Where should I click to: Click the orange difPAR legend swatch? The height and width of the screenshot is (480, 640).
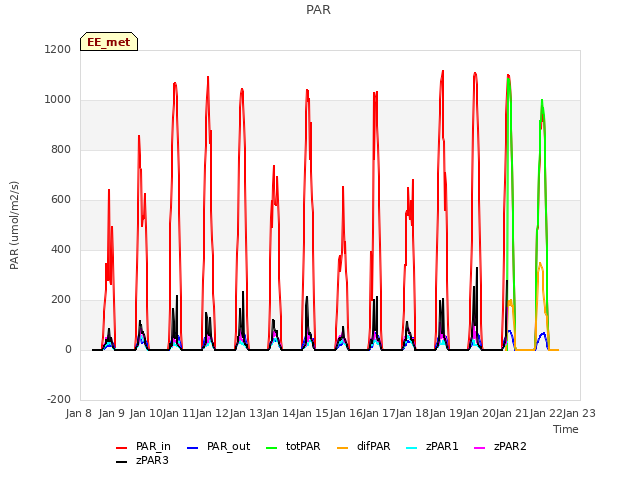342,448
